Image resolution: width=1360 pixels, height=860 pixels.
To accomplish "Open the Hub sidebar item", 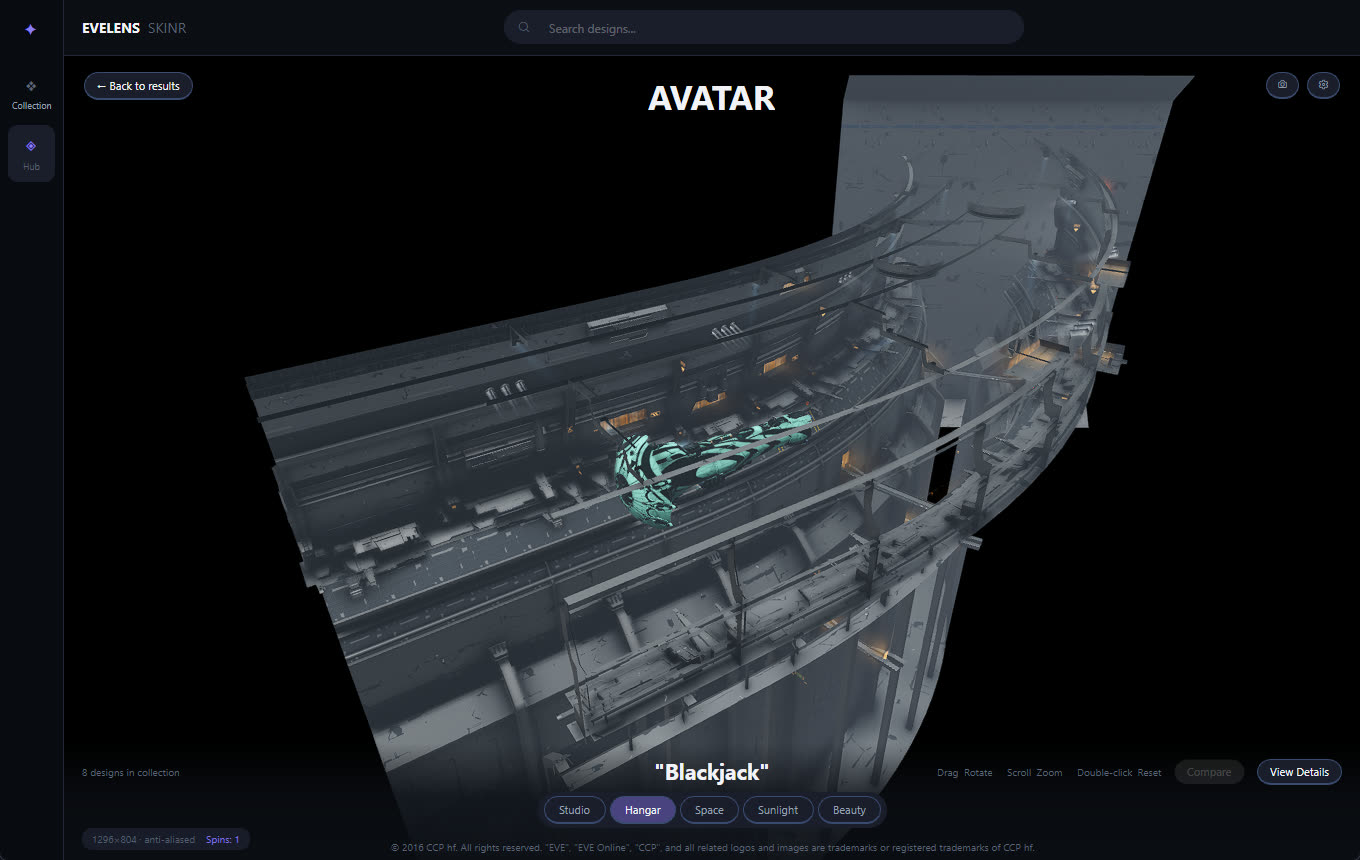I will tap(31, 154).
